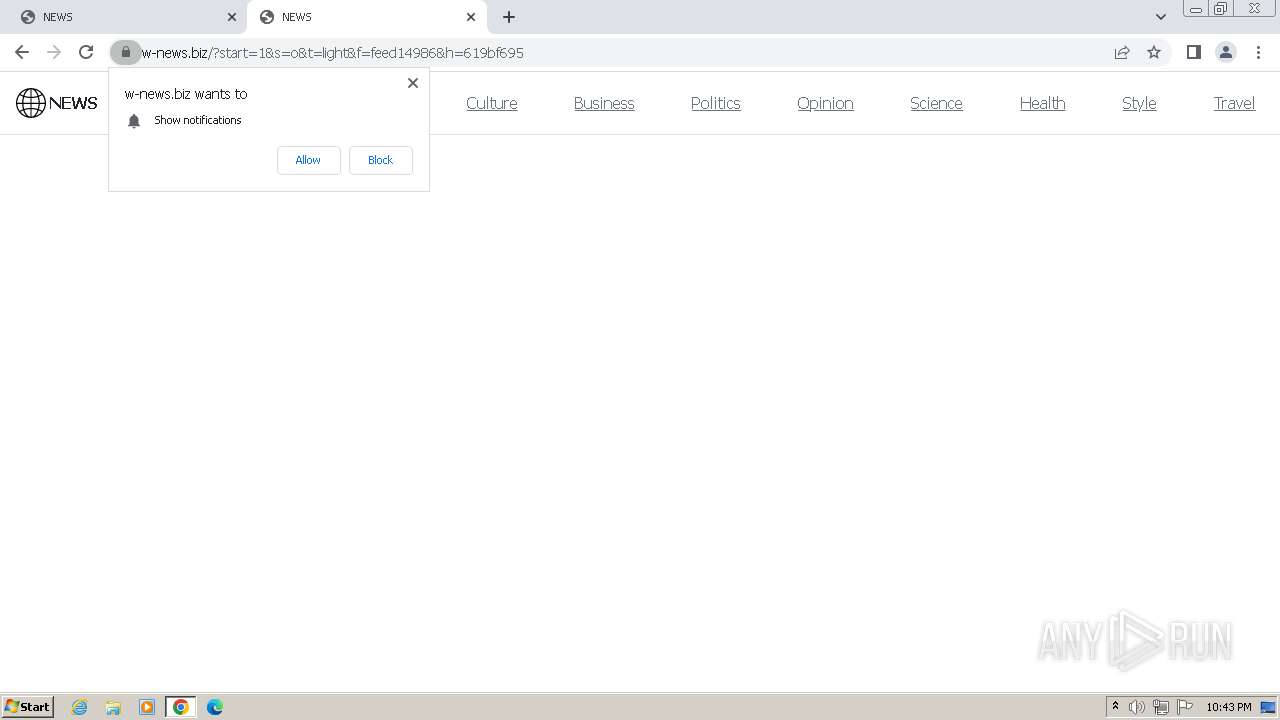1280x720 pixels.
Task: Close the second NEWS tab
Action: [471, 17]
